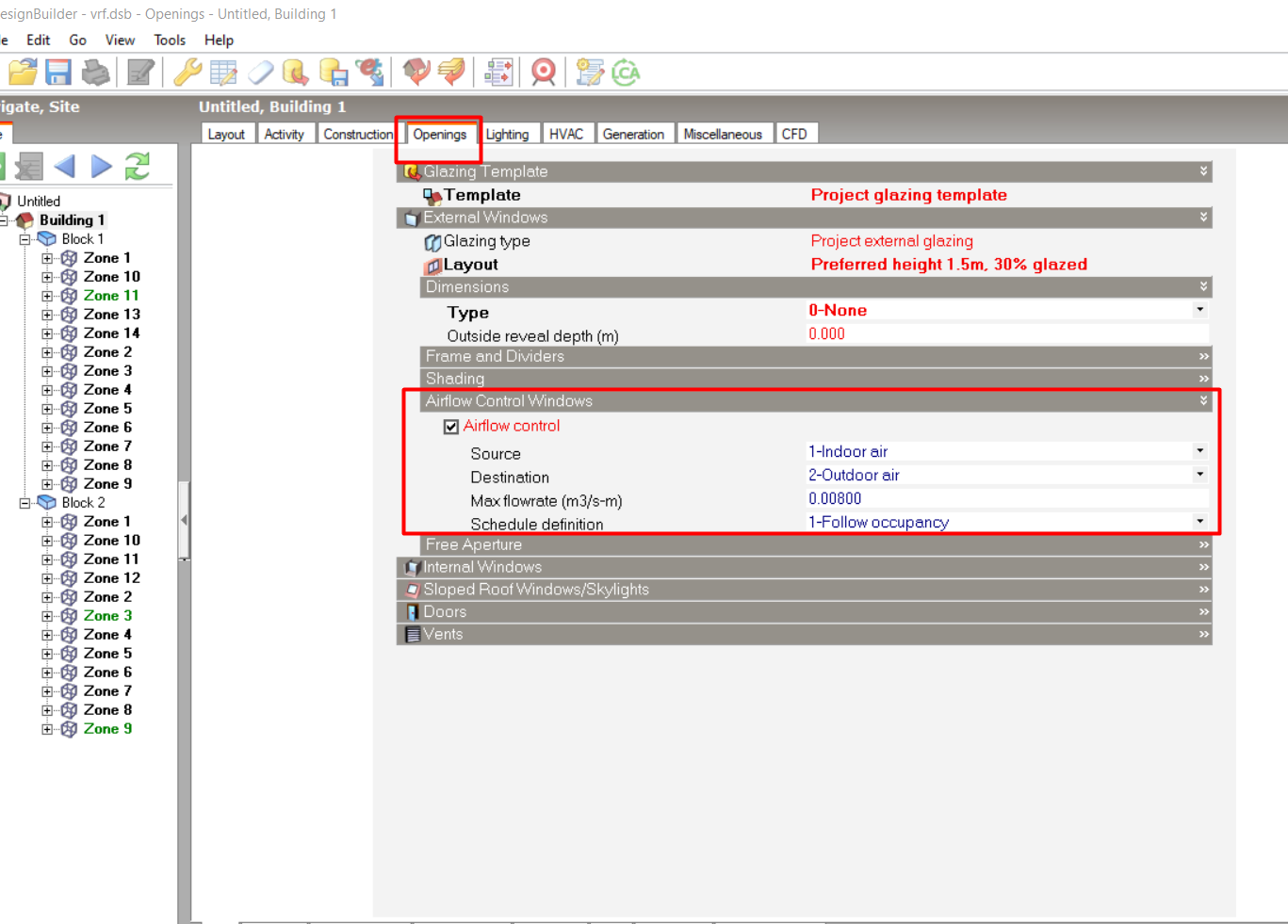Expand the Vents section header
The image size is (1288, 924).
pyautogui.click(x=805, y=635)
